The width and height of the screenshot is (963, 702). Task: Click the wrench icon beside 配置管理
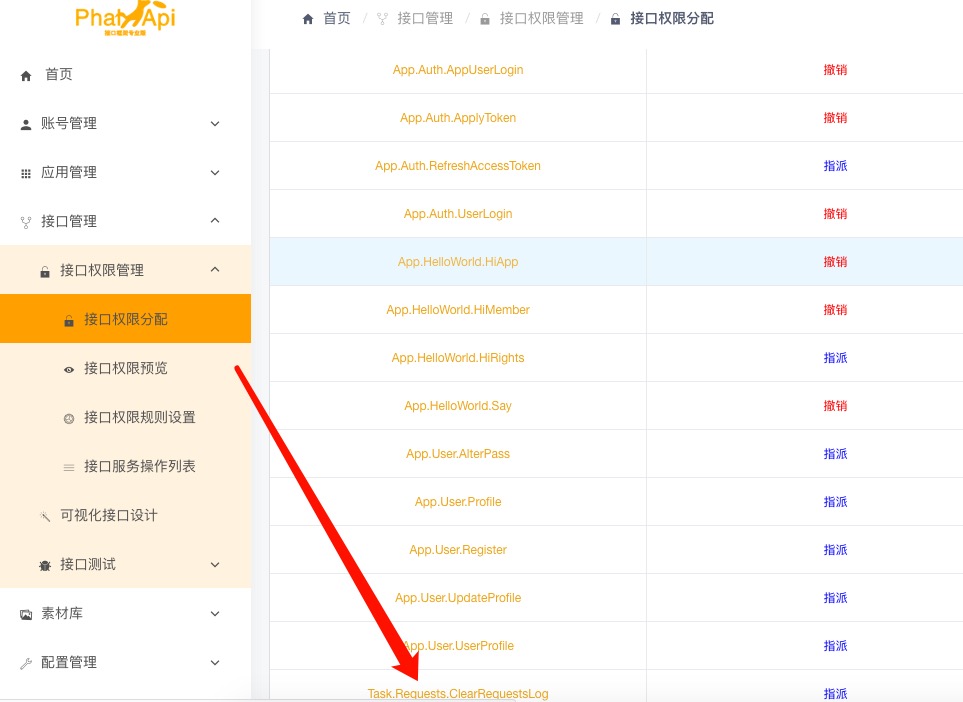click(26, 663)
